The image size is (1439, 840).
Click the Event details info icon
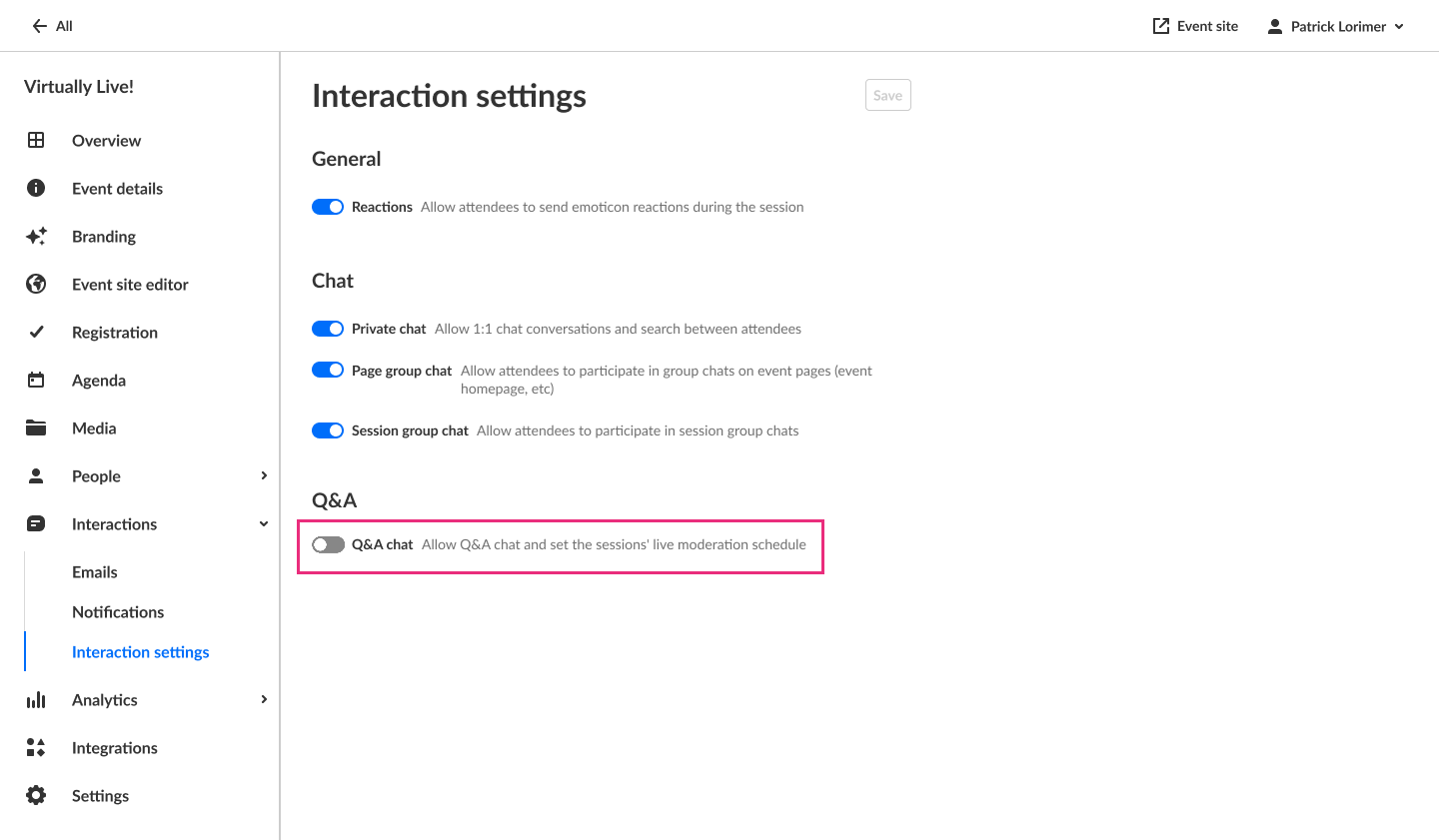(36, 188)
